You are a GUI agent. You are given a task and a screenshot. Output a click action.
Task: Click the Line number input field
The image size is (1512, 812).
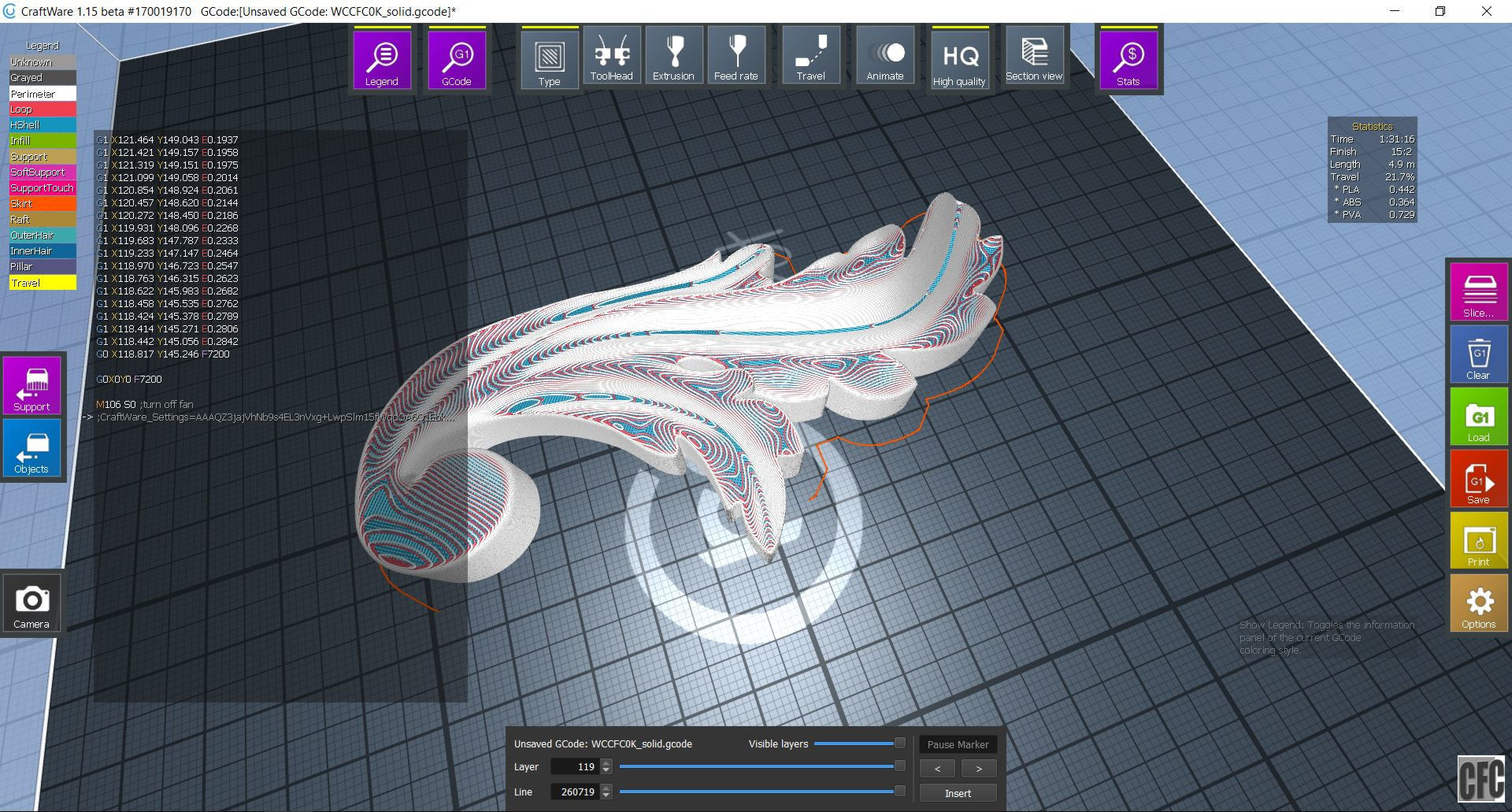575,792
